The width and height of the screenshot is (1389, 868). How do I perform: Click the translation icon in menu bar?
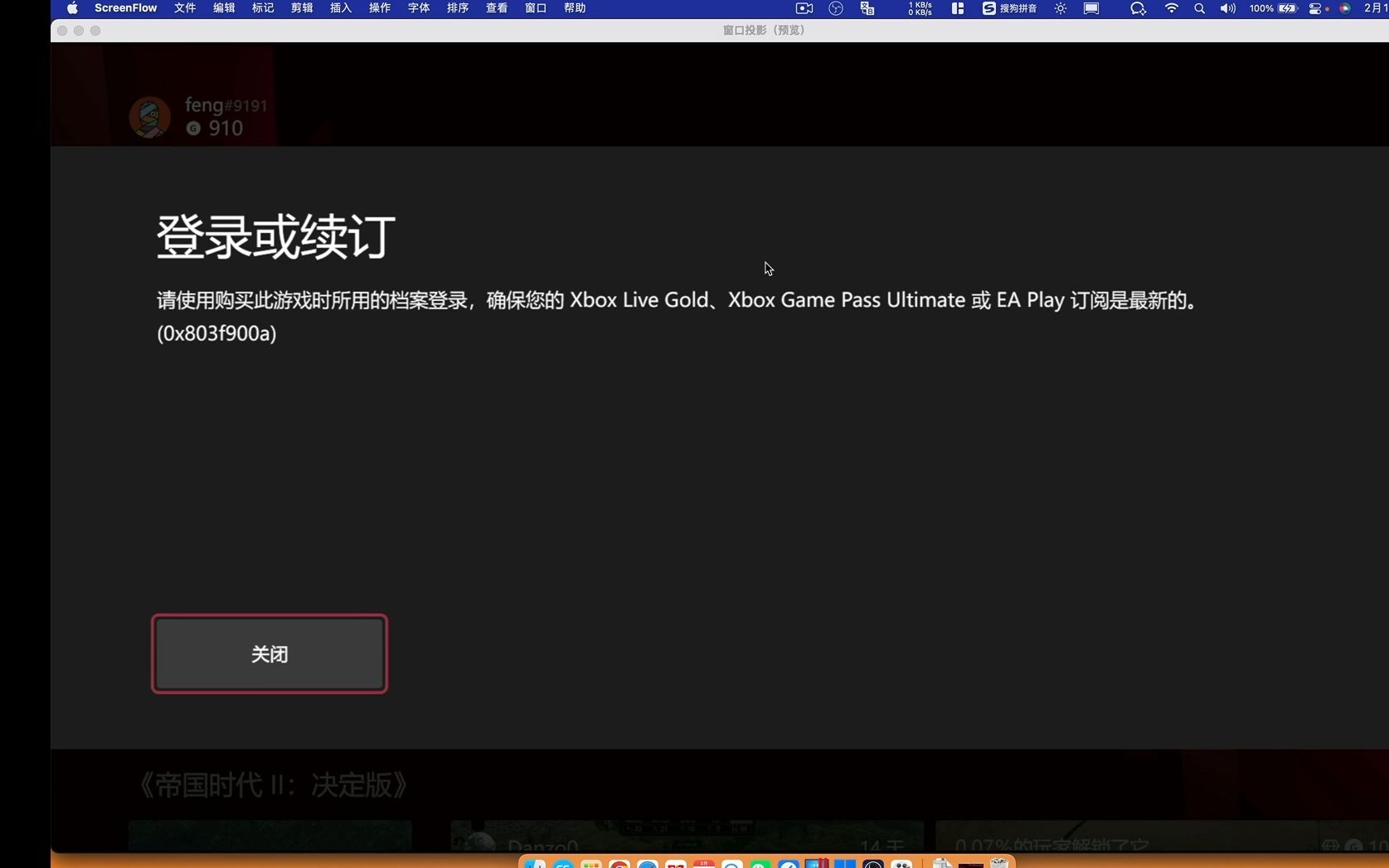[x=867, y=8]
